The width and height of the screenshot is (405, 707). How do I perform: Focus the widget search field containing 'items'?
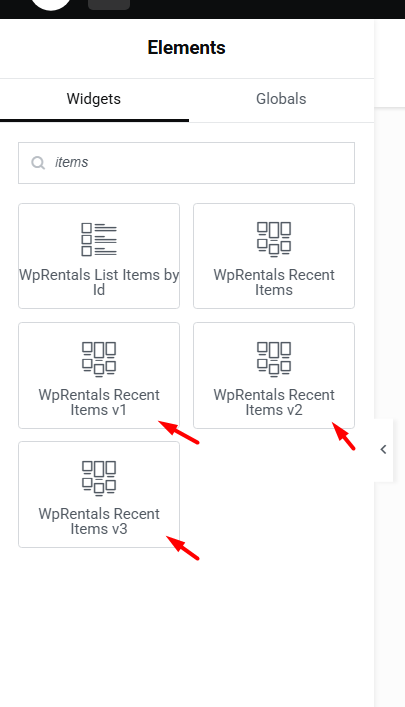pos(186,163)
